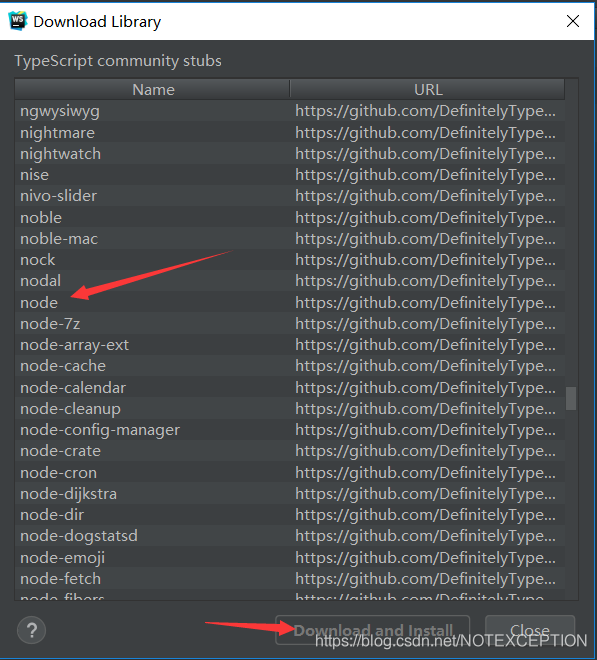Click the URL cell of nightwatch
This screenshot has width=597, height=660.
425,154
